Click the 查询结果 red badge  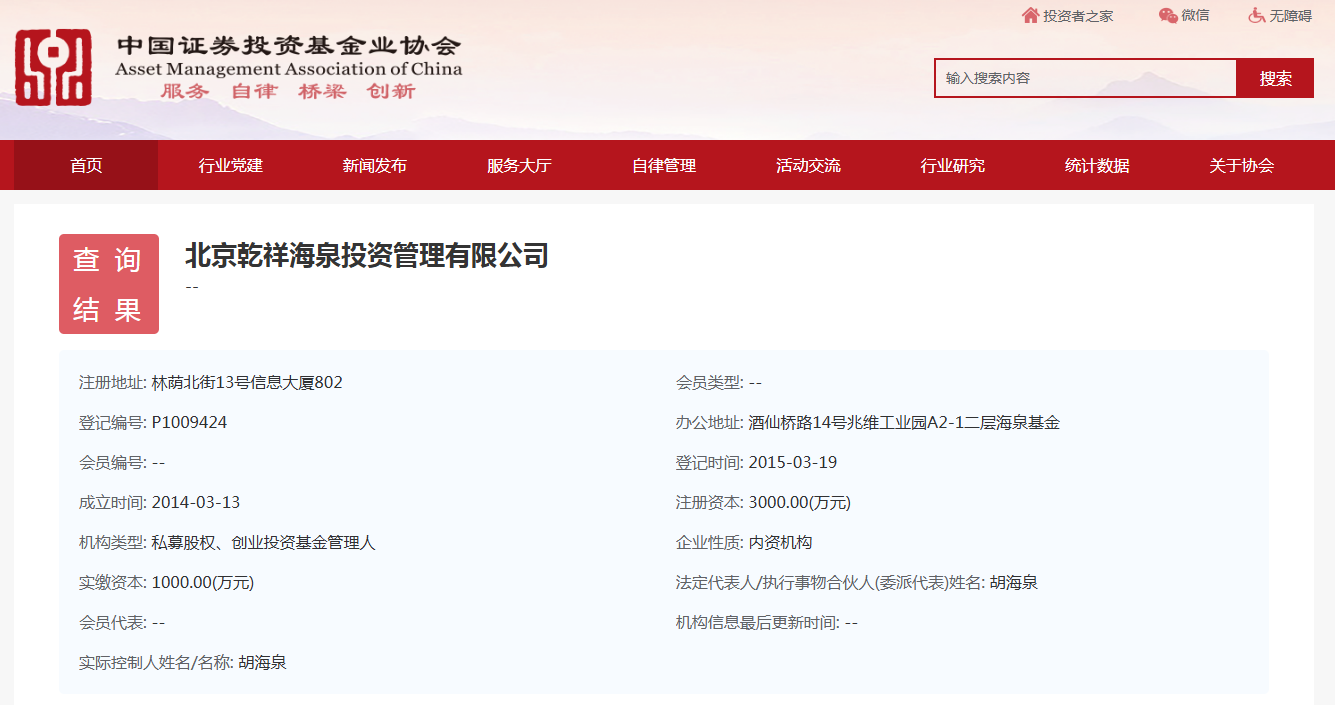pyautogui.click(x=109, y=284)
